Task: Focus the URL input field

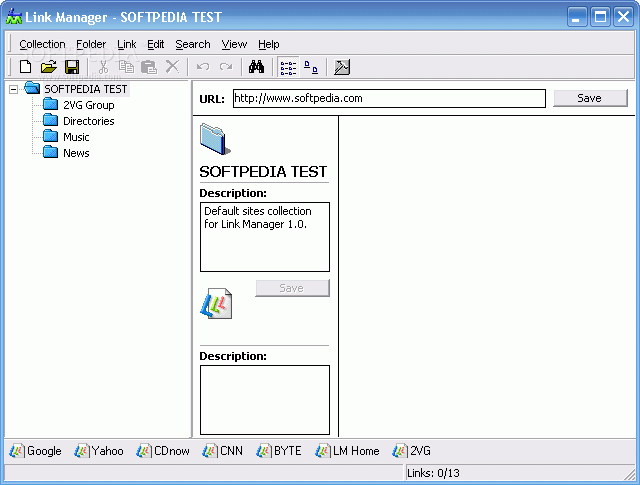Action: [389, 98]
